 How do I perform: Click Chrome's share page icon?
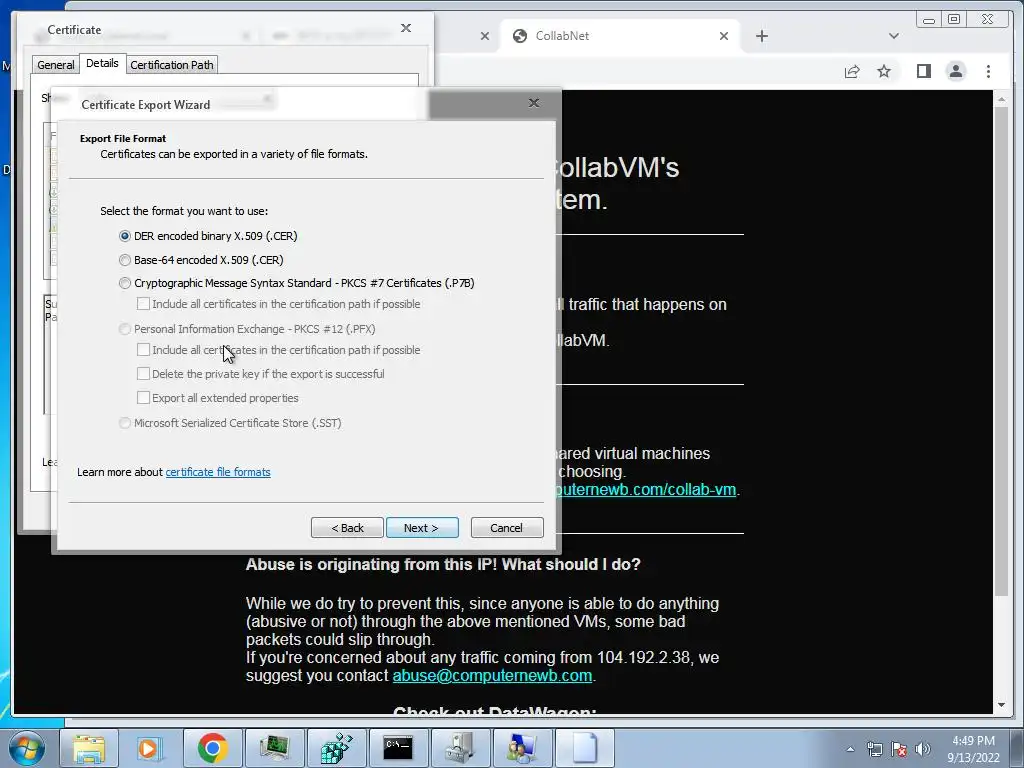pyautogui.click(x=852, y=71)
